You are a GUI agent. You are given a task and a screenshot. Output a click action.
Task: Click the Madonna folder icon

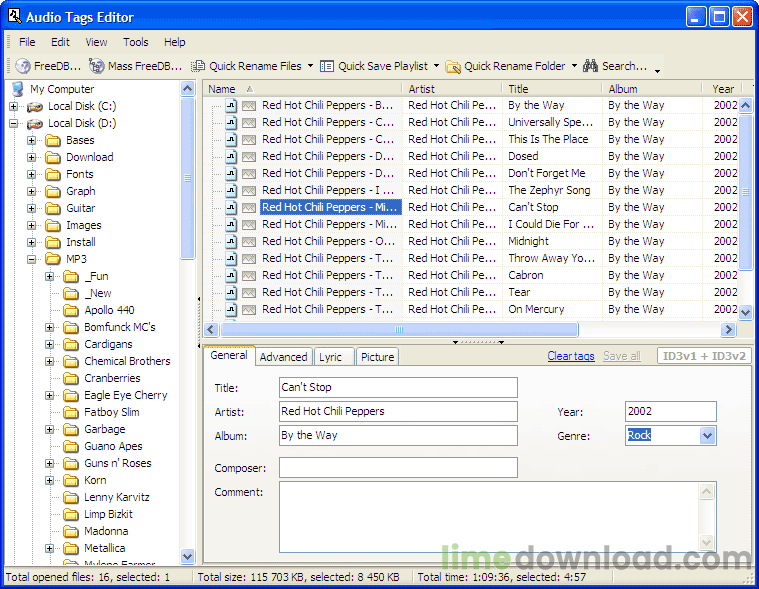coord(71,531)
